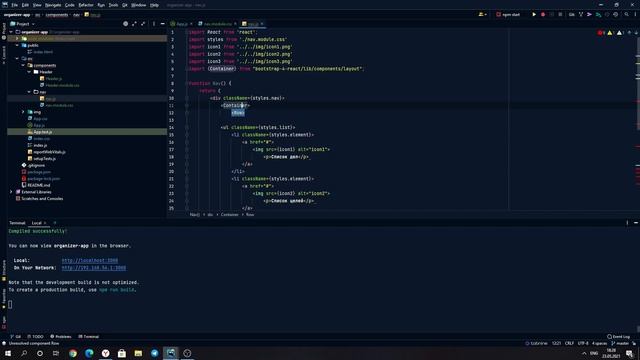Open the On Your Network URL link
The width and height of the screenshot is (640, 360).
pos(94,268)
